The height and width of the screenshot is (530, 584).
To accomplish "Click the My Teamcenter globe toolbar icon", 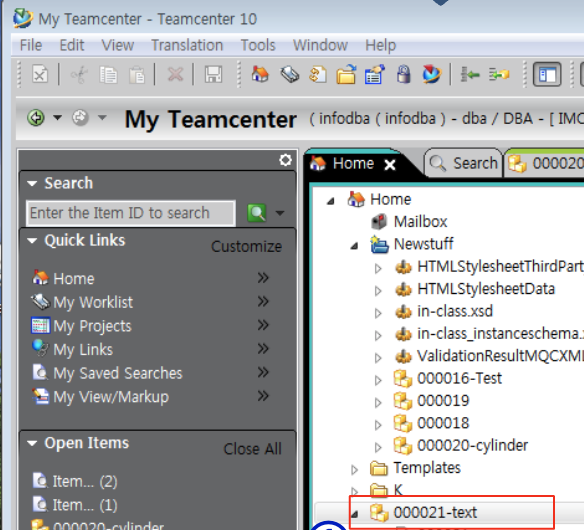I will tap(432, 74).
